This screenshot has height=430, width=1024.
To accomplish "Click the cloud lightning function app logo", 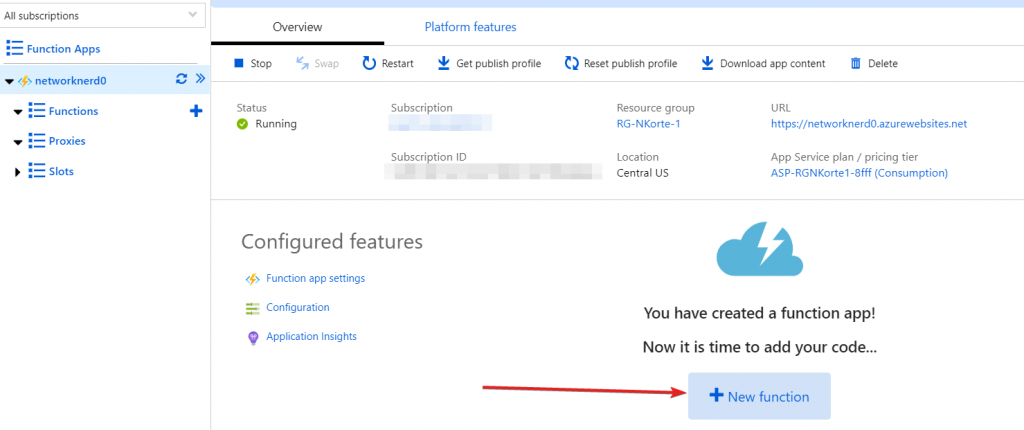I will click(x=760, y=249).
